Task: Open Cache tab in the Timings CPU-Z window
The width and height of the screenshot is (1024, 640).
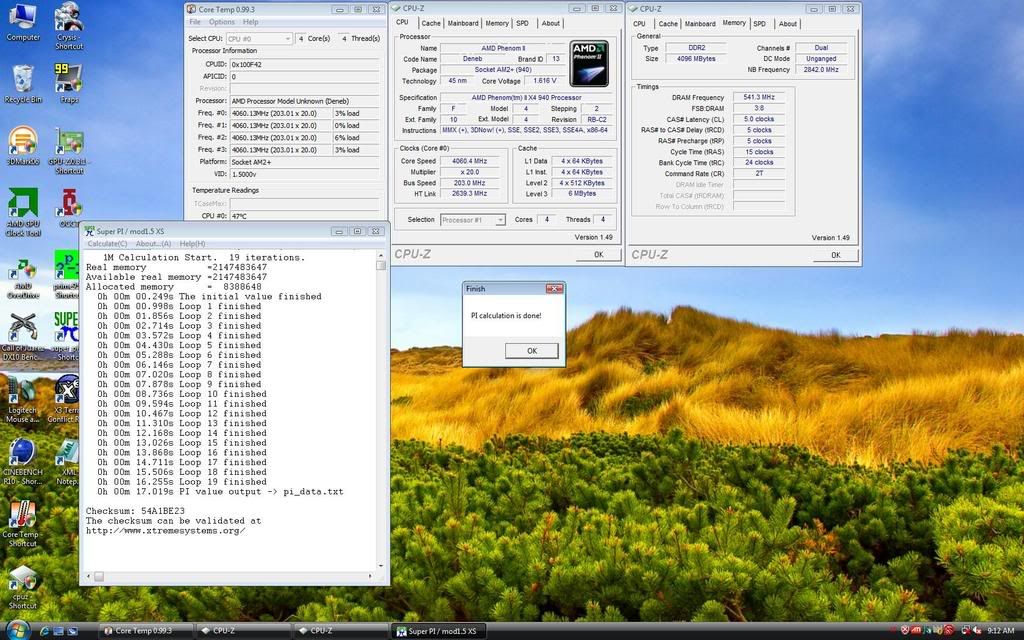Action: pos(668,24)
